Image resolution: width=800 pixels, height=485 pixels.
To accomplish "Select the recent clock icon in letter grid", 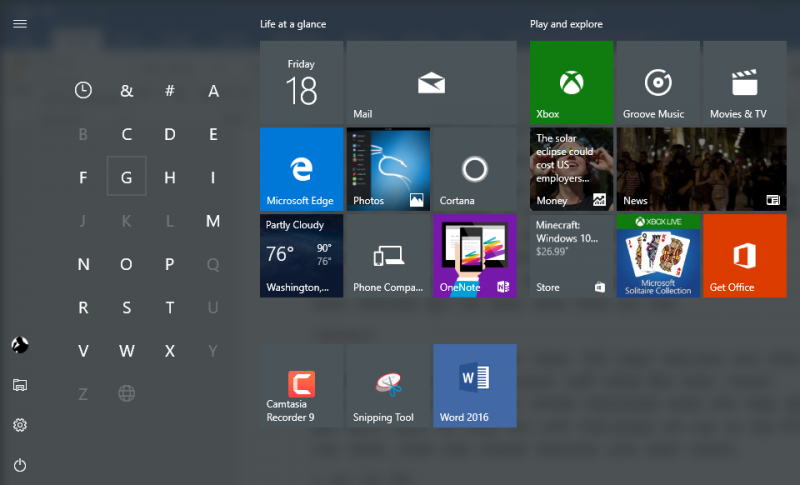I will [x=83, y=91].
